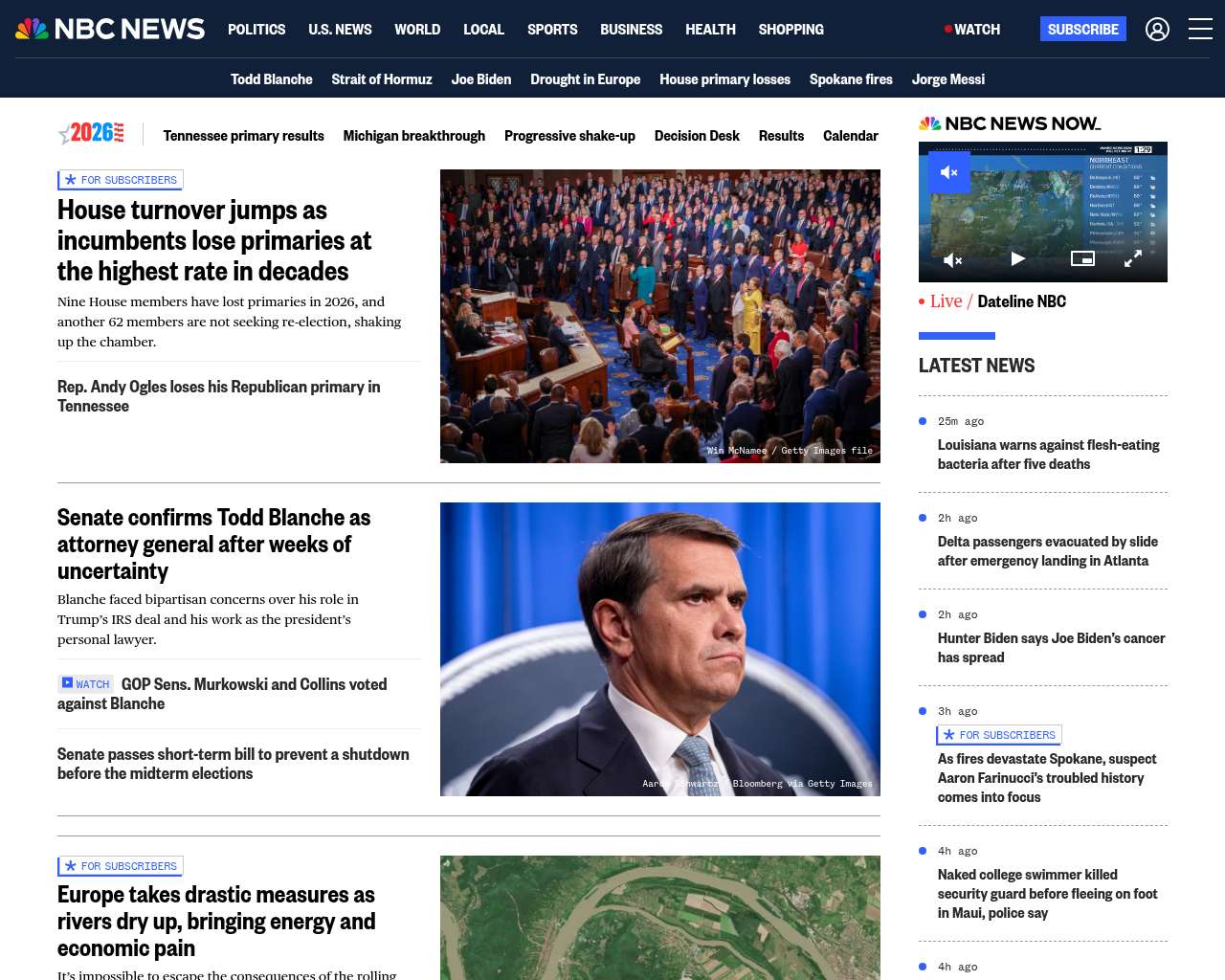Image resolution: width=1225 pixels, height=980 pixels.
Task: Open the Louisiana flesh-eating bacteria story
Action: click(x=1049, y=455)
